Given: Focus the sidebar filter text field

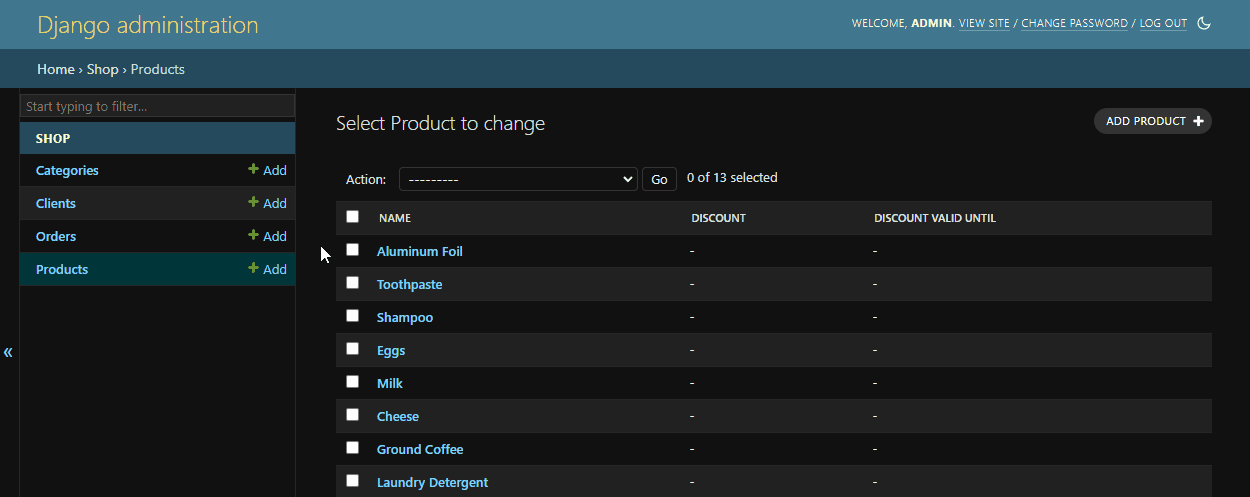Looking at the screenshot, I should click(x=157, y=106).
